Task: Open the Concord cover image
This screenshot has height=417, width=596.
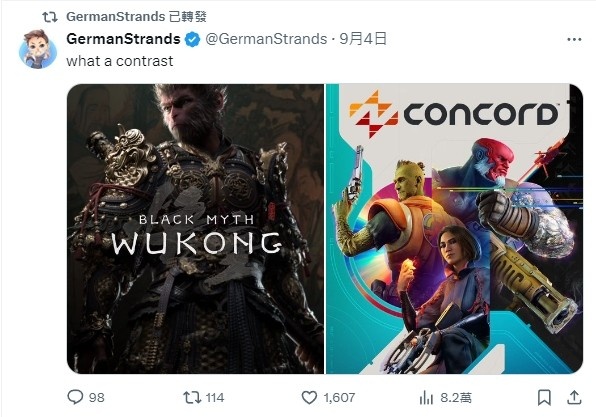Action: 455,229
